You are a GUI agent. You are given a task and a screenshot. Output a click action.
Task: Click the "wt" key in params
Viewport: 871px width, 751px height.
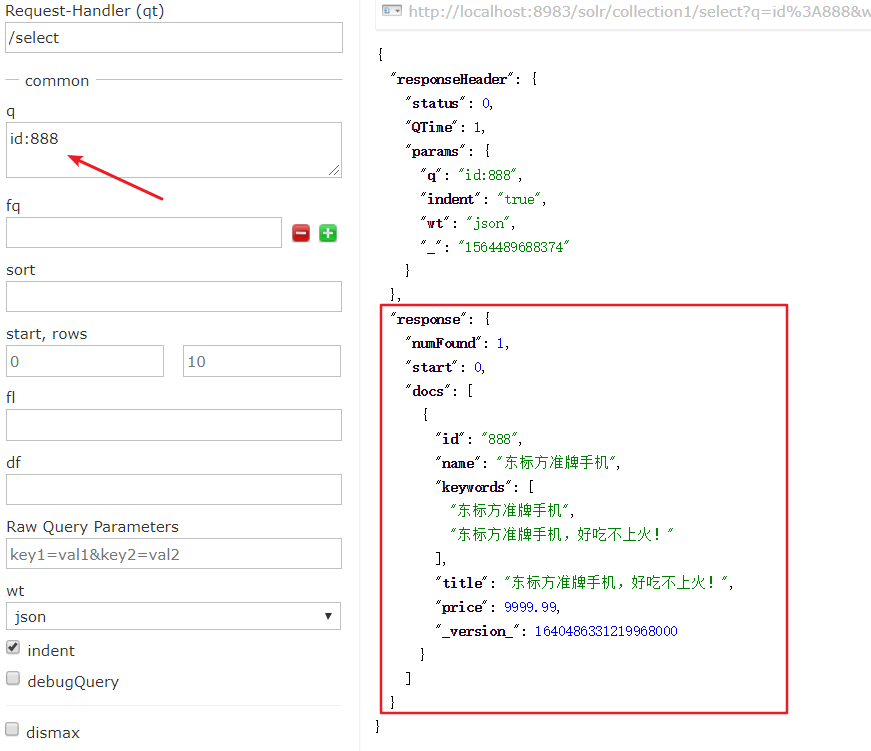point(436,223)
